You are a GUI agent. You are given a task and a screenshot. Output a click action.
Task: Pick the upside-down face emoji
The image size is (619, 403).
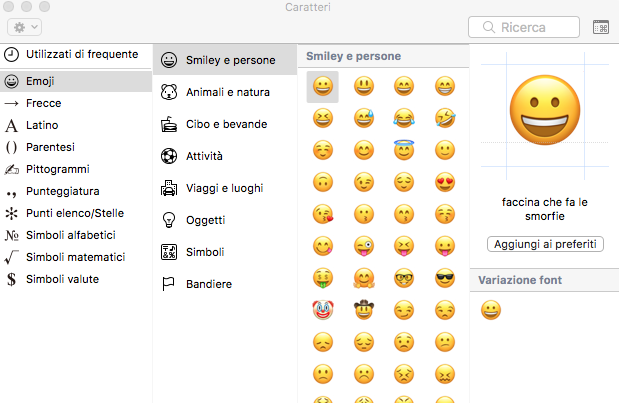pyautogui.click(x=323, y=182)
